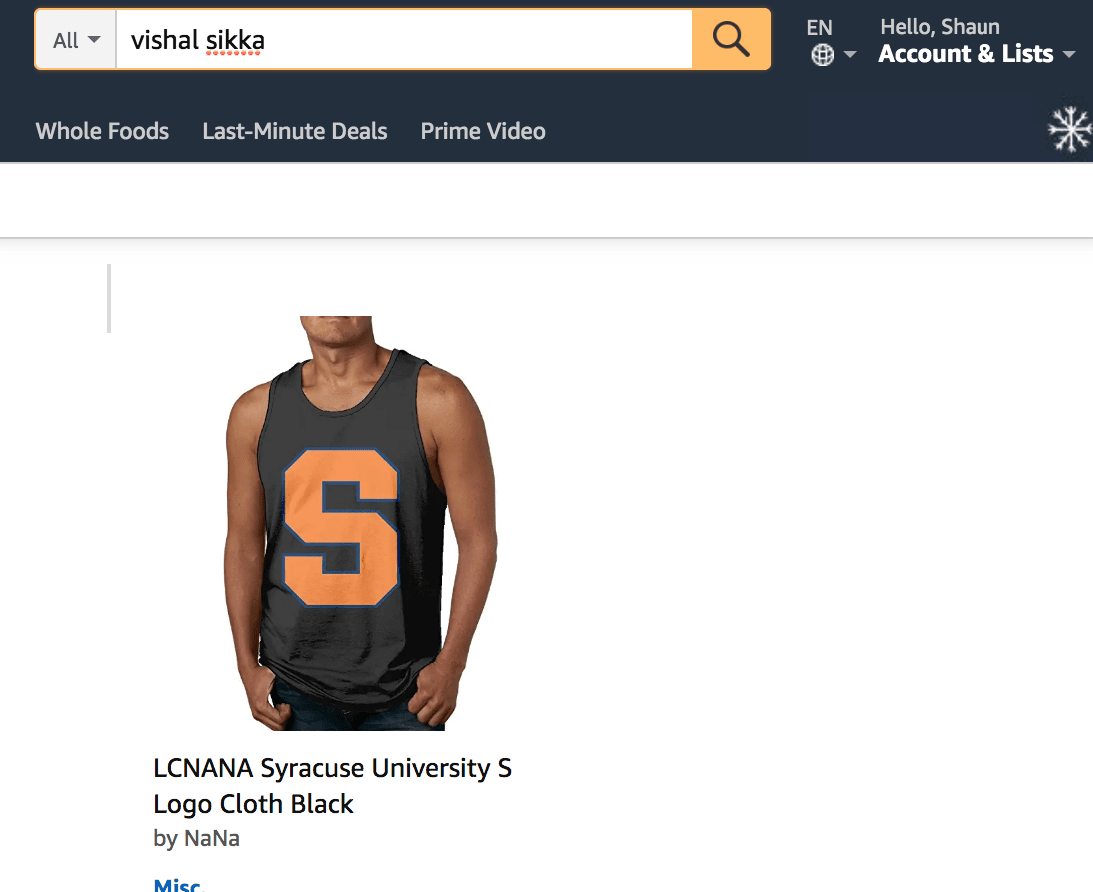Click the by NaNa brand text
1093x892 pixels.
coord(197,838)
